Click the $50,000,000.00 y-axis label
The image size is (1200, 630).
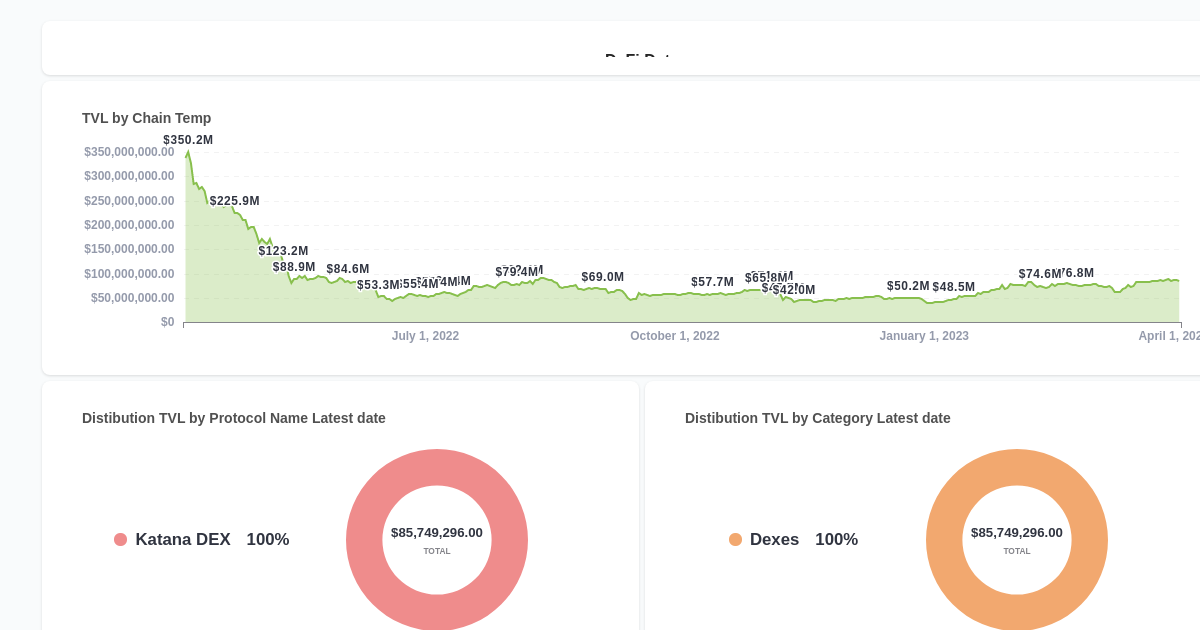coord(129,298)
